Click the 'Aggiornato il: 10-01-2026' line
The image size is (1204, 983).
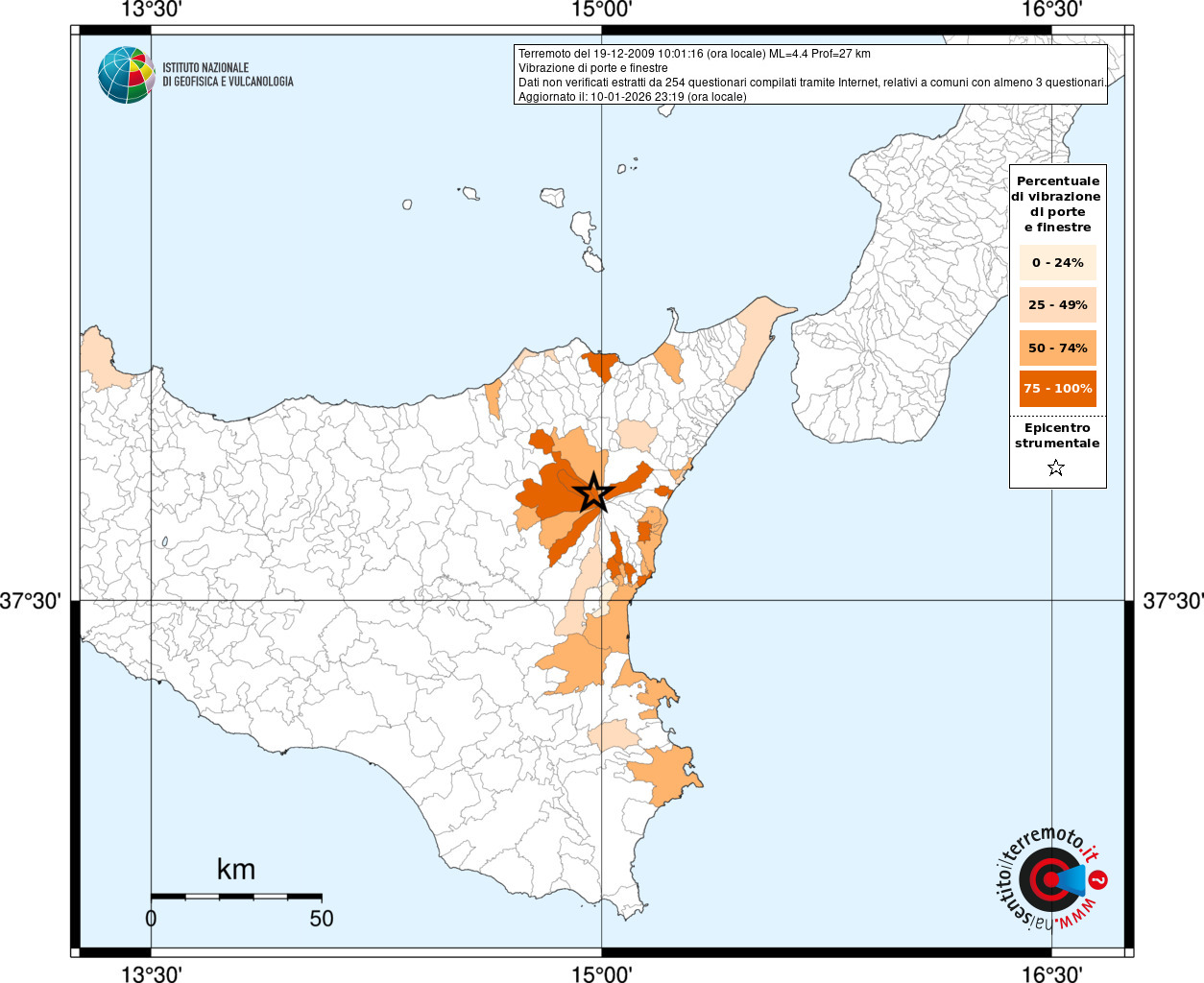pyautogui.click(x=632, y=97)
